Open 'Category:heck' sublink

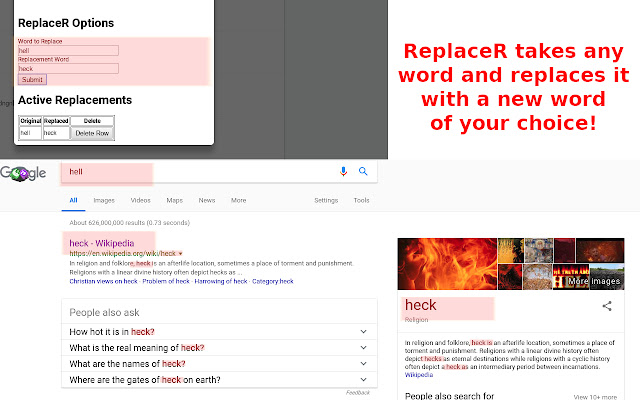pyautogui.click(x=273, y=281)
